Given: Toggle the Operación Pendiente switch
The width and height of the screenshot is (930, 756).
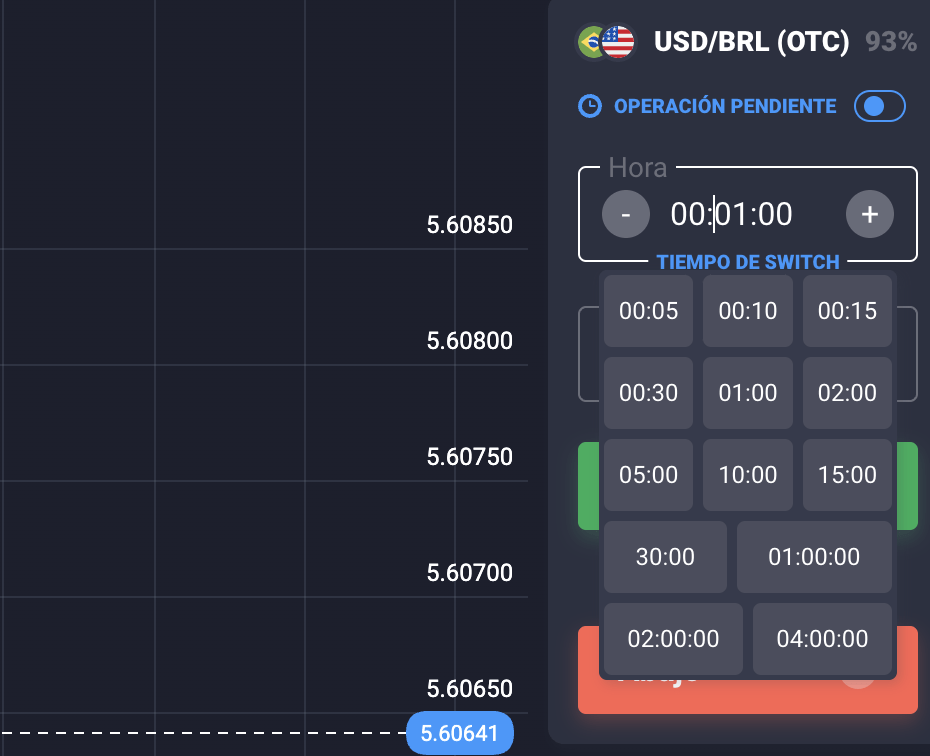Looking at the screenshot, I should click(x=880, y=106).
